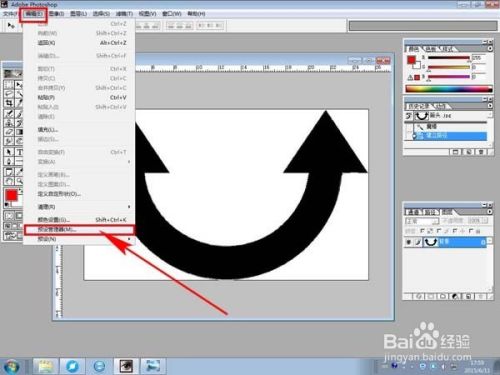
Task: Open Internet Explorer from the taskbar
Action: tap(99, 366)
